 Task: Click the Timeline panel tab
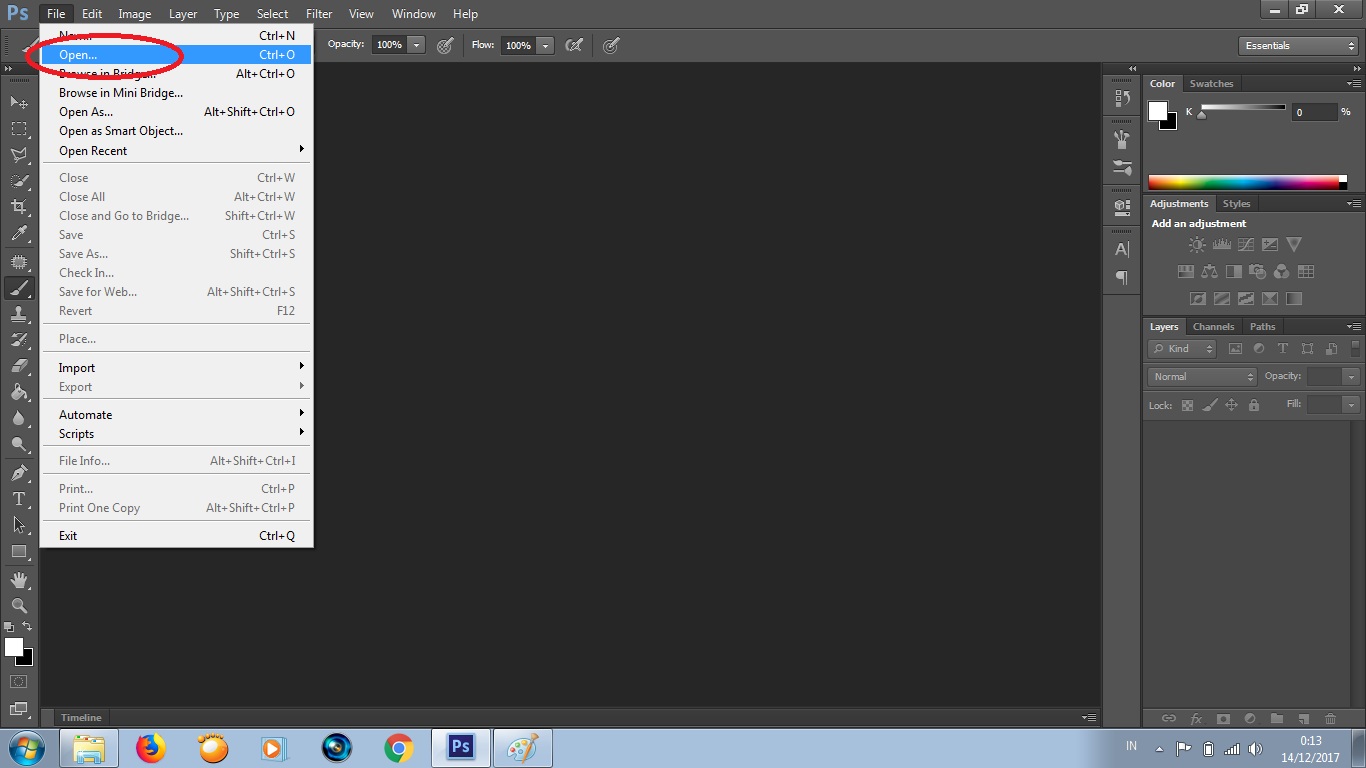[x=81, y=717]
